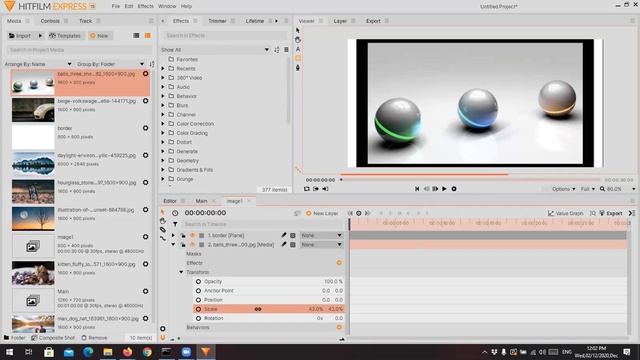Switch media panel to list view
640x360 pixels.
[x=136, y=36]
